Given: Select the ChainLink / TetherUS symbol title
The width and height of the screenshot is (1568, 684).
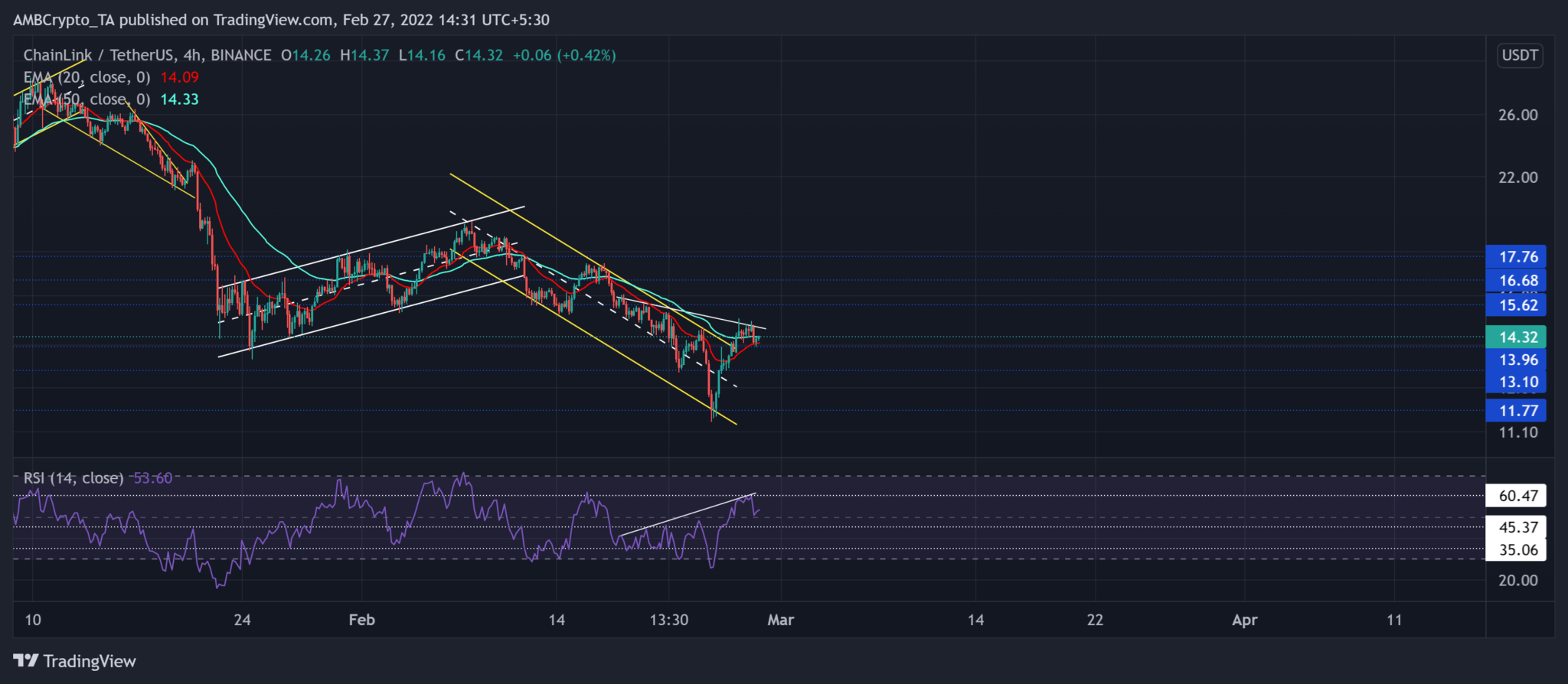Looking at the screenshot, I should (x=100, y=55).
